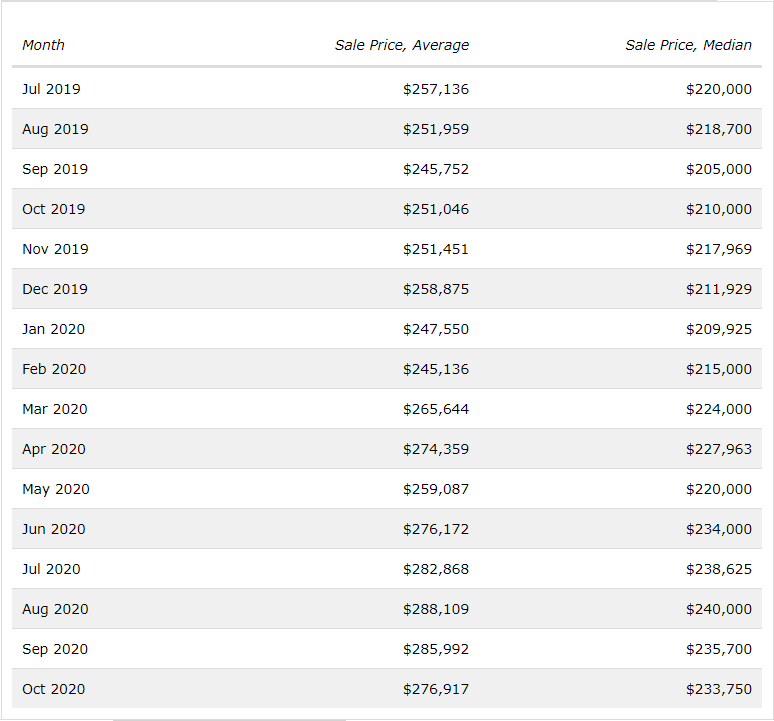
Task: Click the Oct 2019 row label
Action: point(54,209)
